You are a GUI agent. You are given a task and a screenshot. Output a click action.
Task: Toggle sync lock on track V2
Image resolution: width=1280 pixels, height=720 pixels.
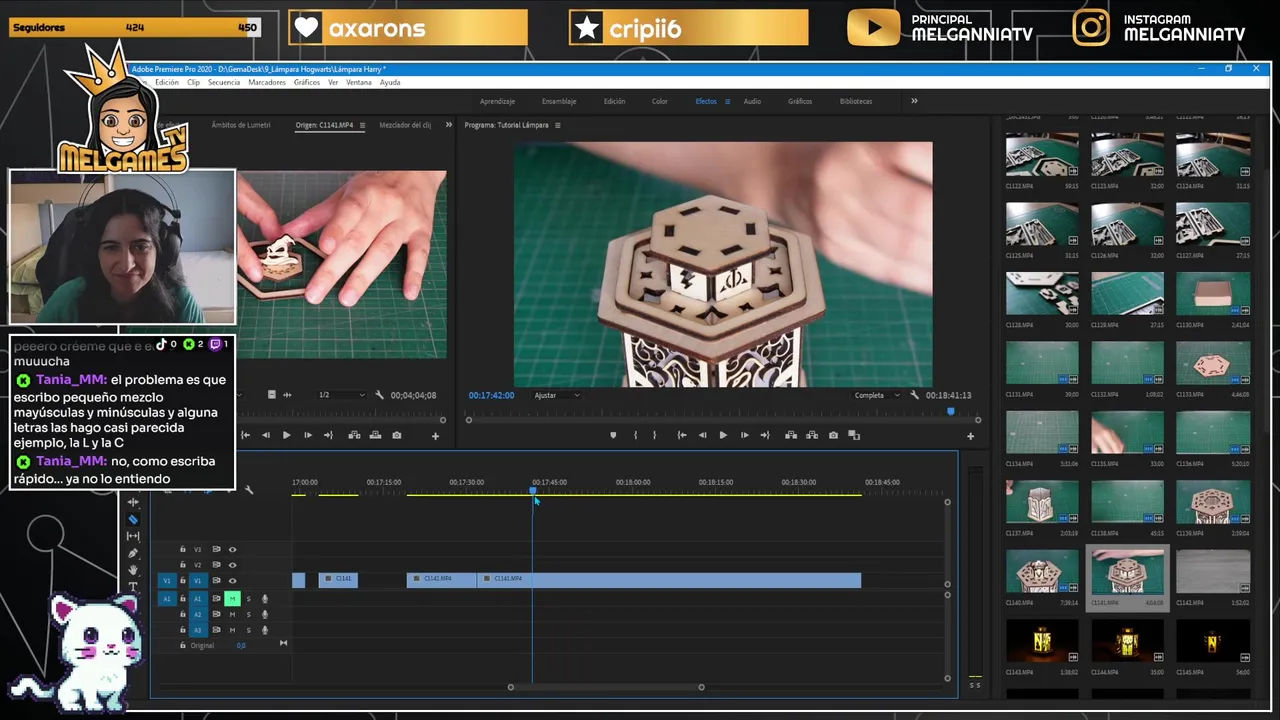pos(216,565)
